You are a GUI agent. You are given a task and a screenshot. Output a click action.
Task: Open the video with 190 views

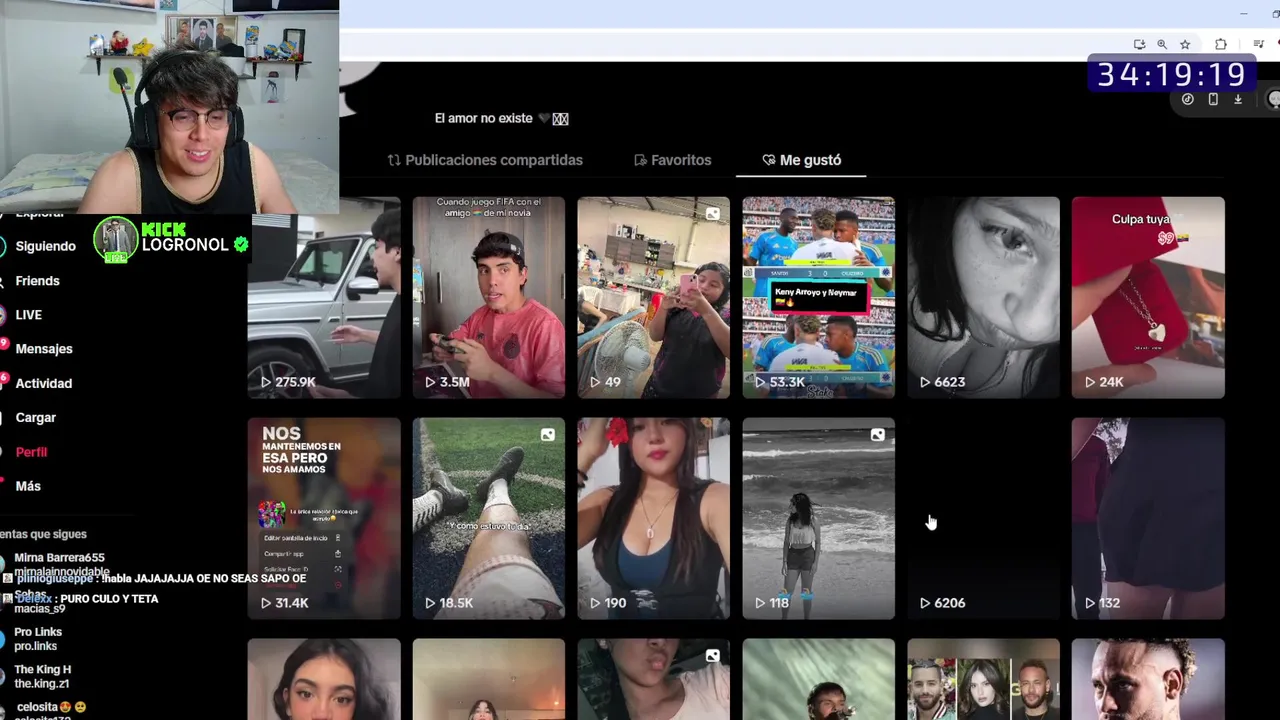coord(654,518)
